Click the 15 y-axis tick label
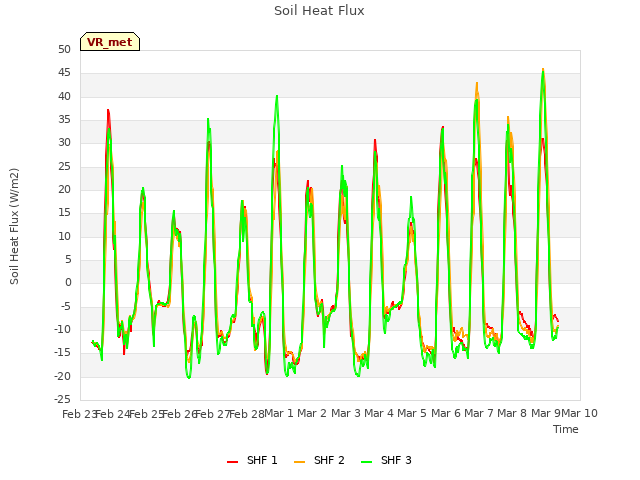640x480 pixels. tap(64, 213)
